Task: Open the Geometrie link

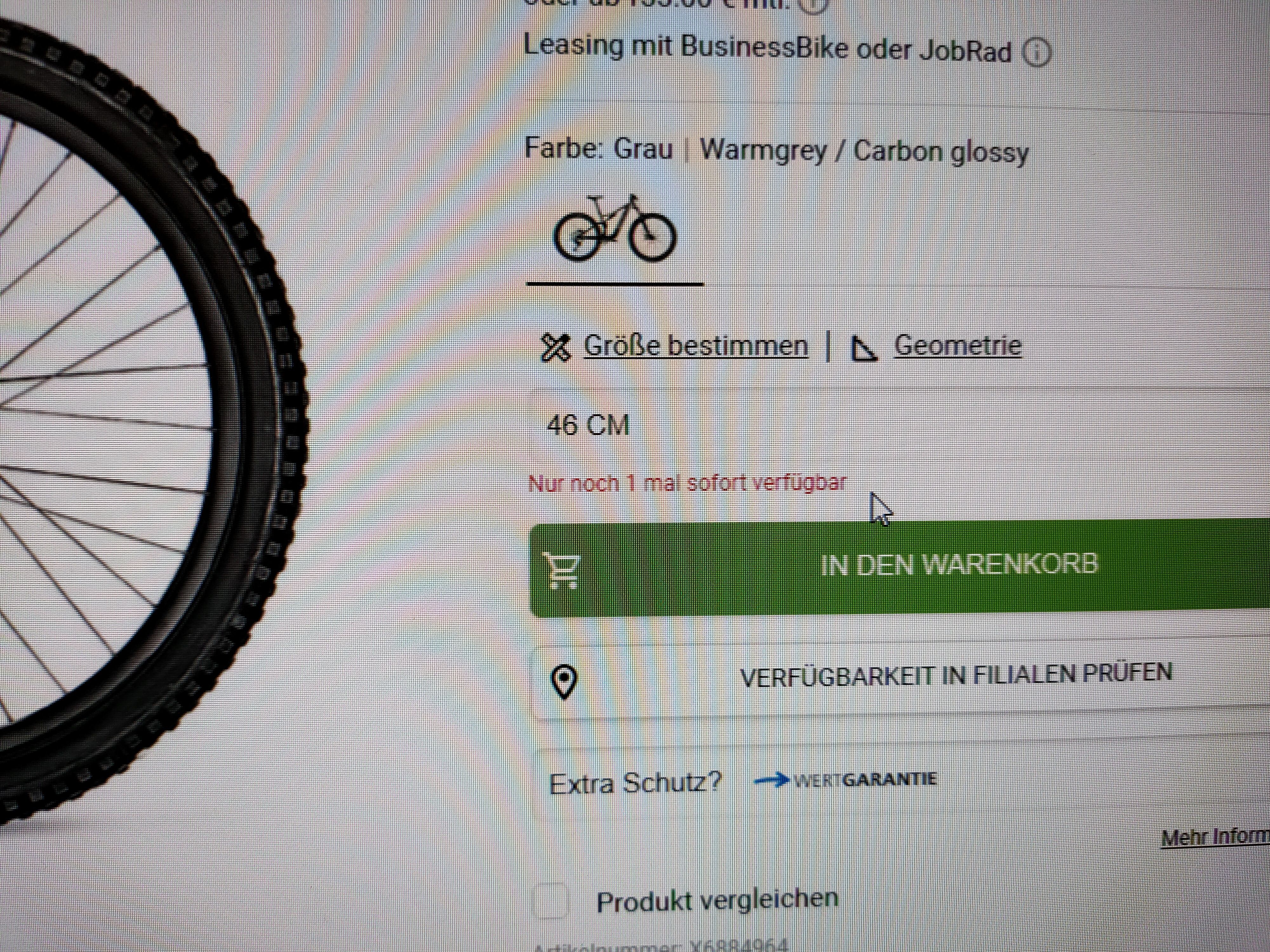Action: click(x=958, y=346)
